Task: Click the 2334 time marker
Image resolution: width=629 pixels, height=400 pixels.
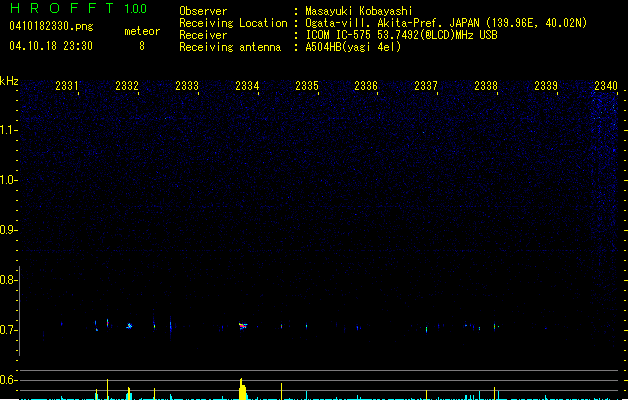Action: [247, 86]
